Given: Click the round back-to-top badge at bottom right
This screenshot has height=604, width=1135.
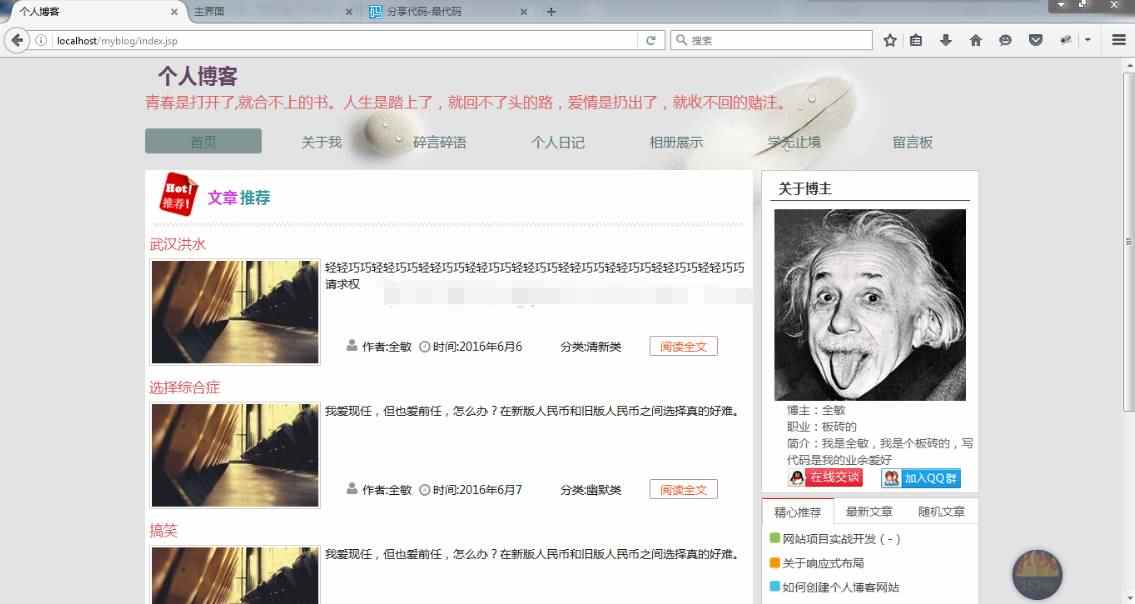Looking at the screenshot, I should 1037,574.
